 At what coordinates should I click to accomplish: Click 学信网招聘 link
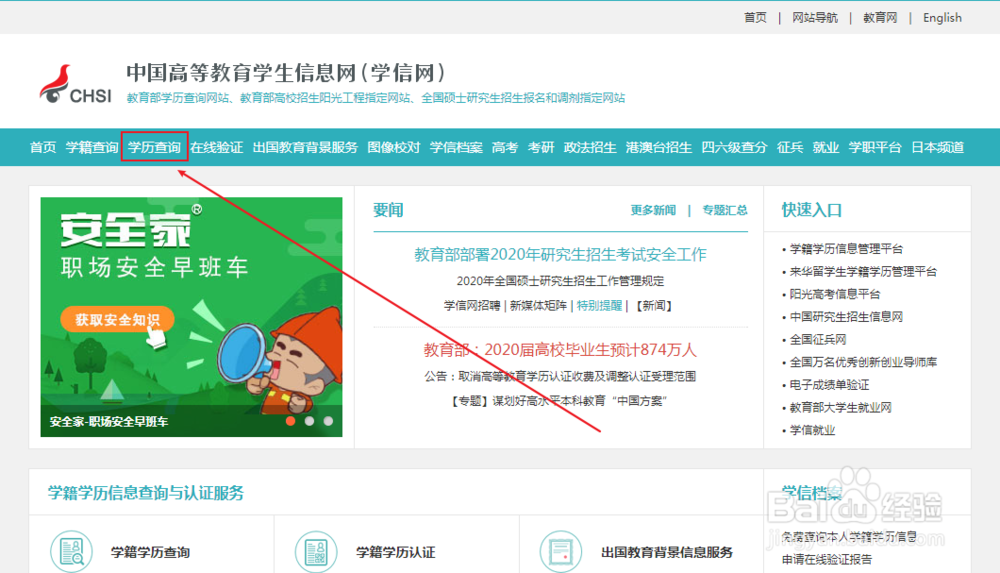(x=472, y=306)
